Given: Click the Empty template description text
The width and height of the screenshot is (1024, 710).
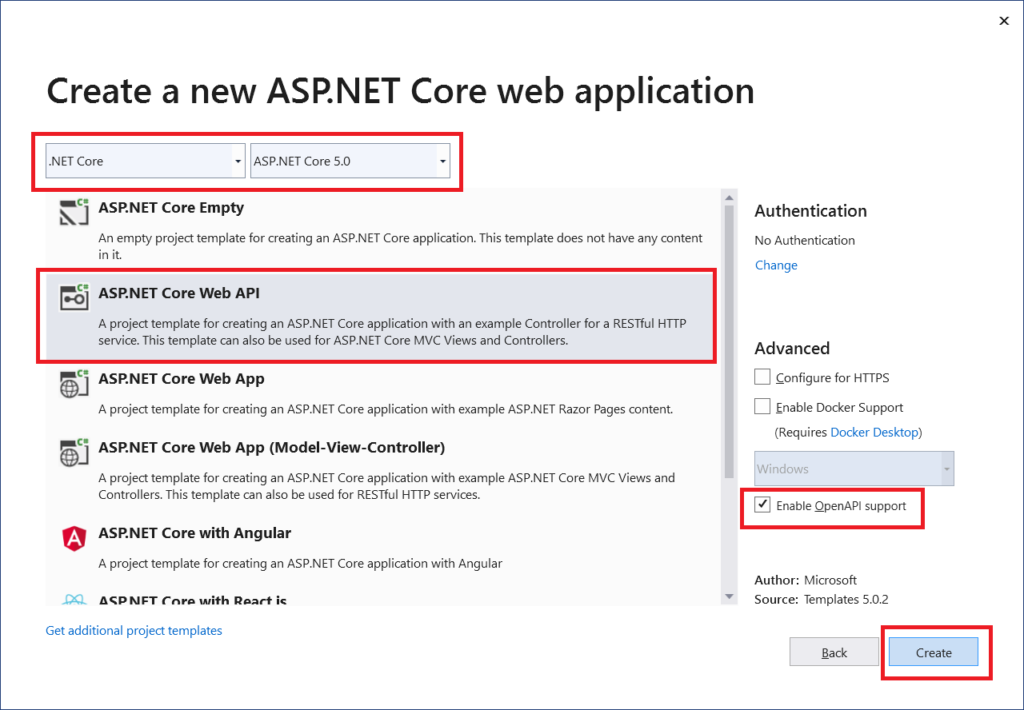Looking at the screenshot, I should click(400, 246).
